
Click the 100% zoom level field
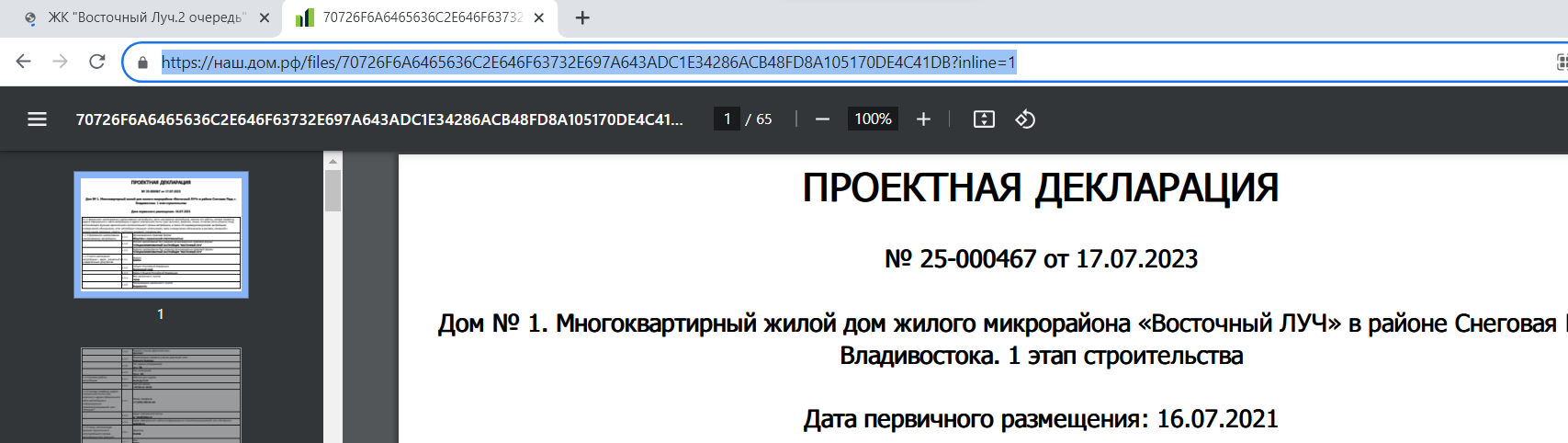click(x=873, y=119)
